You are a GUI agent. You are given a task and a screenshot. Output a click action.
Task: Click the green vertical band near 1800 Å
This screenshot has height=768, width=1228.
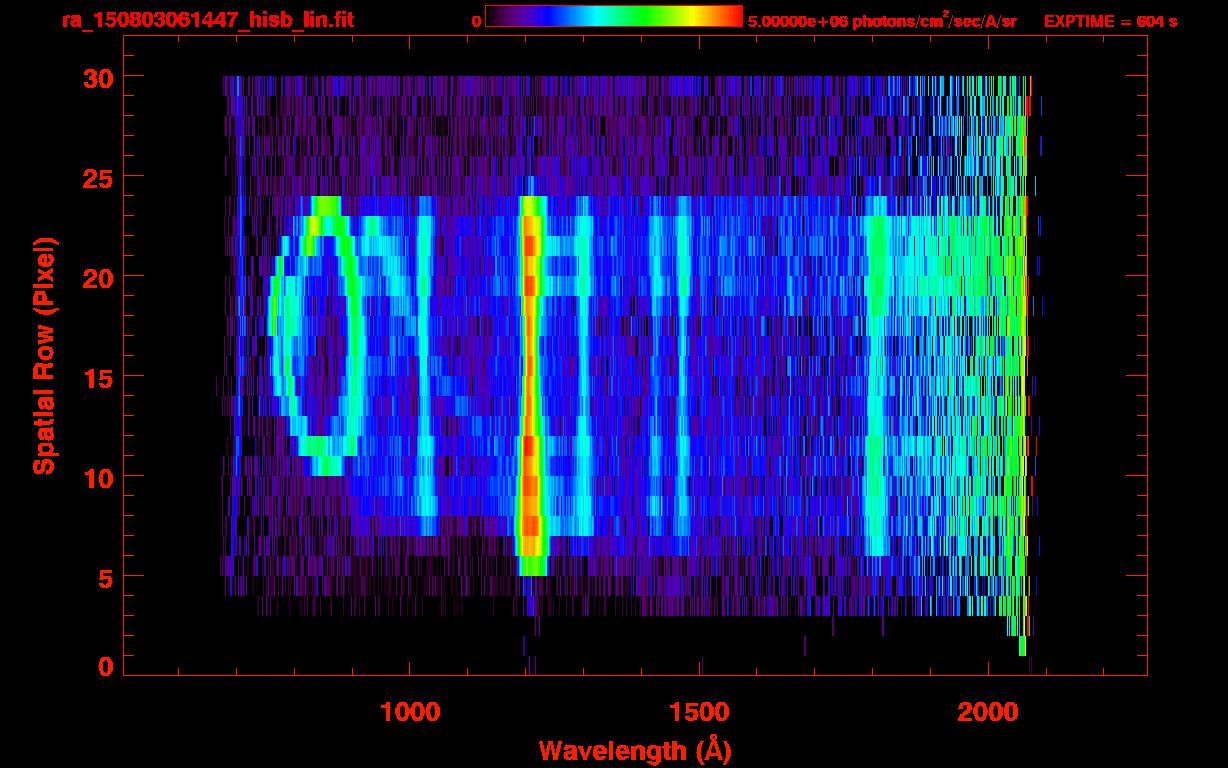click(x=876, y=375)
